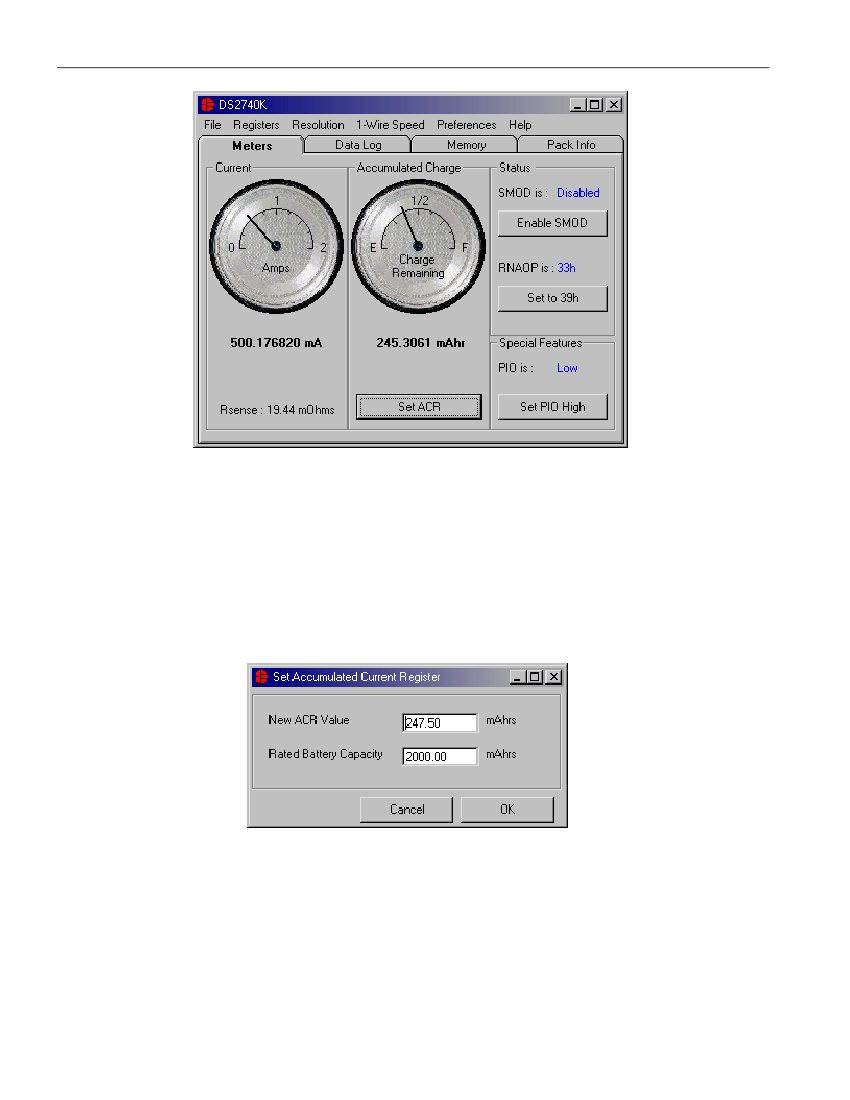The height and width of the screenshot is (1100, 850).
Task: Click the New ACR Value label
Action: (x=309, y=720)
